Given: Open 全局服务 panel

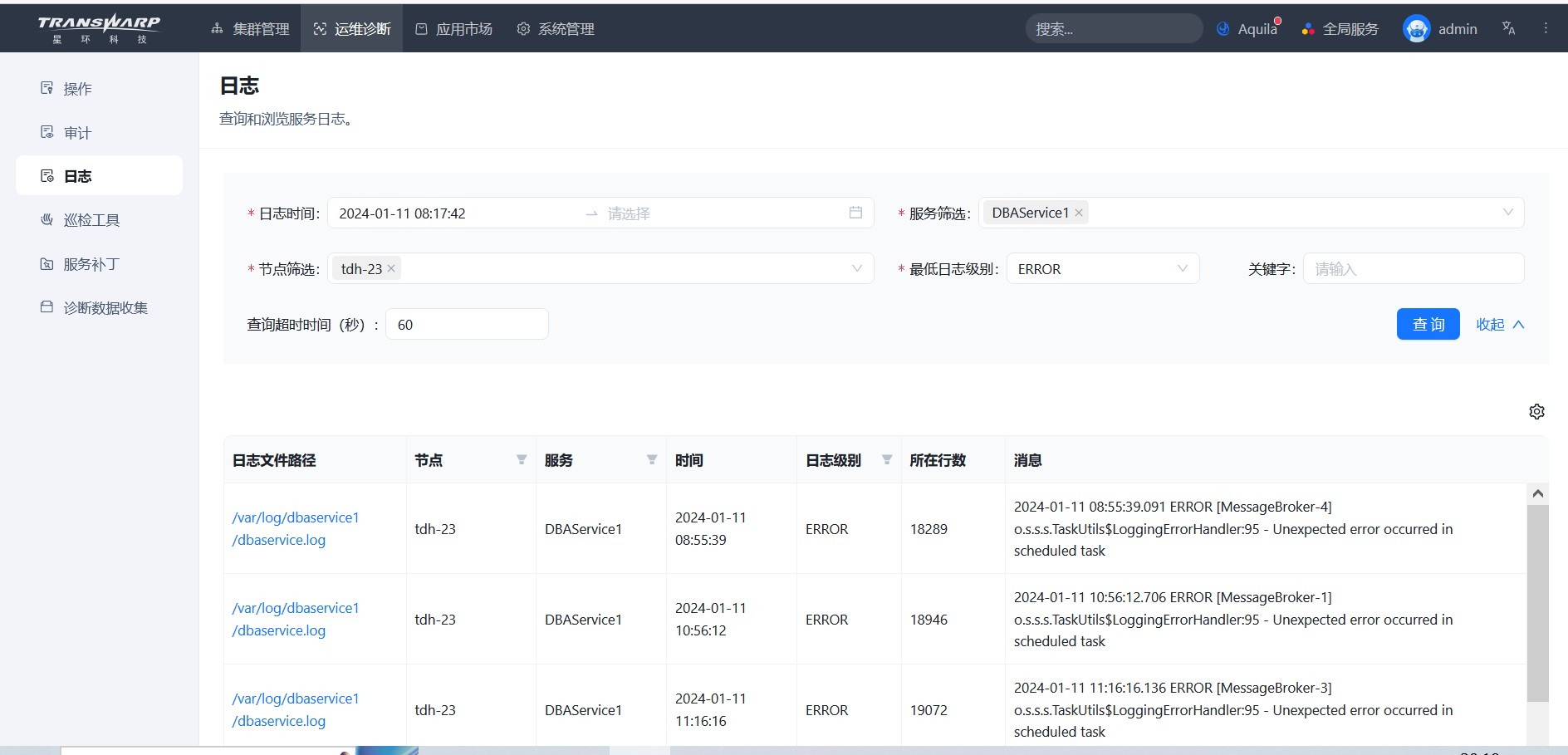Looking at the screenshot, I should point(1340,29).
